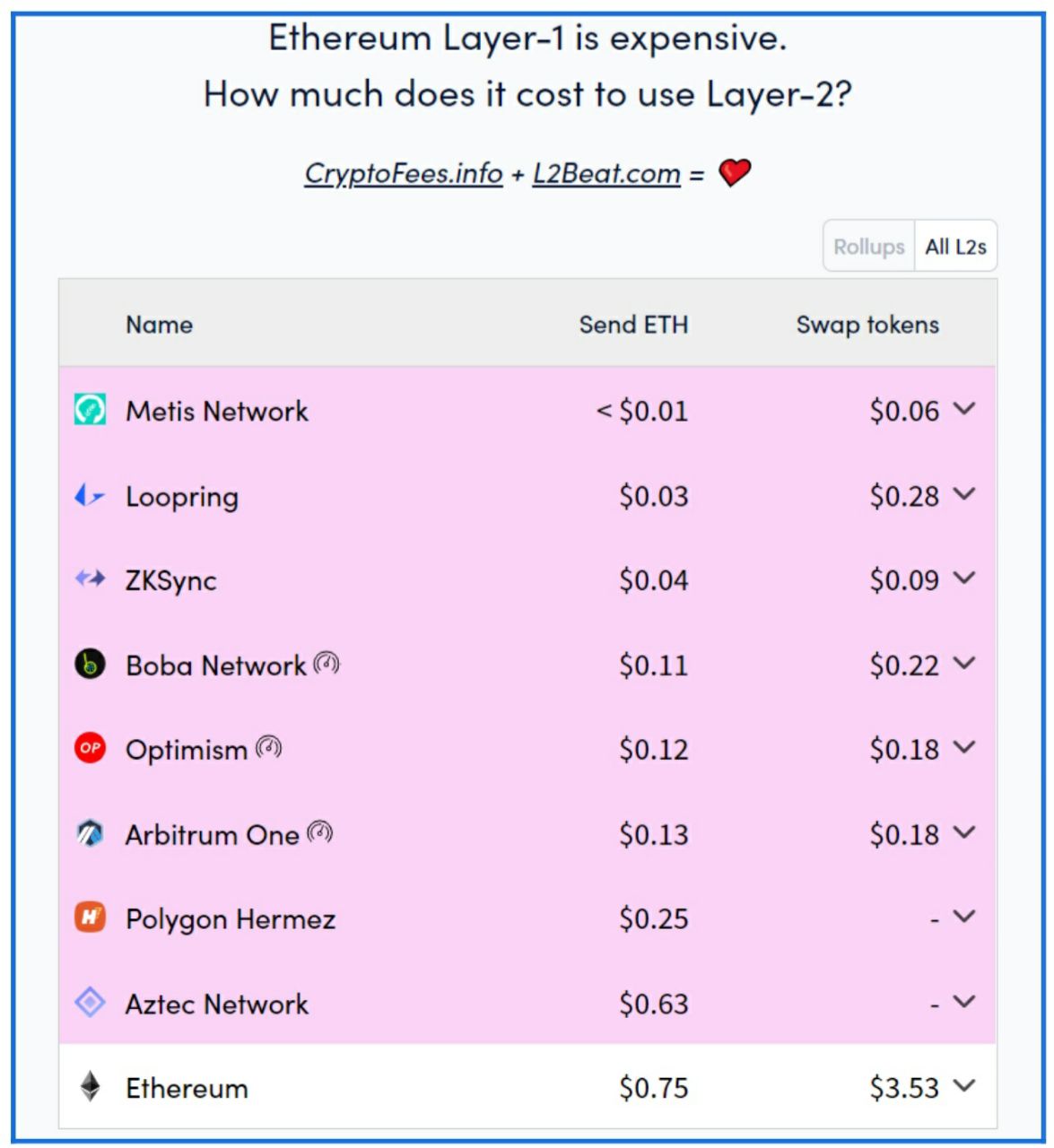Image resolution: width=1054 pixels, height=1148 pixels.
Task: Click the orange Polygon Hermez logo
Action: click(x=90, y=918)
